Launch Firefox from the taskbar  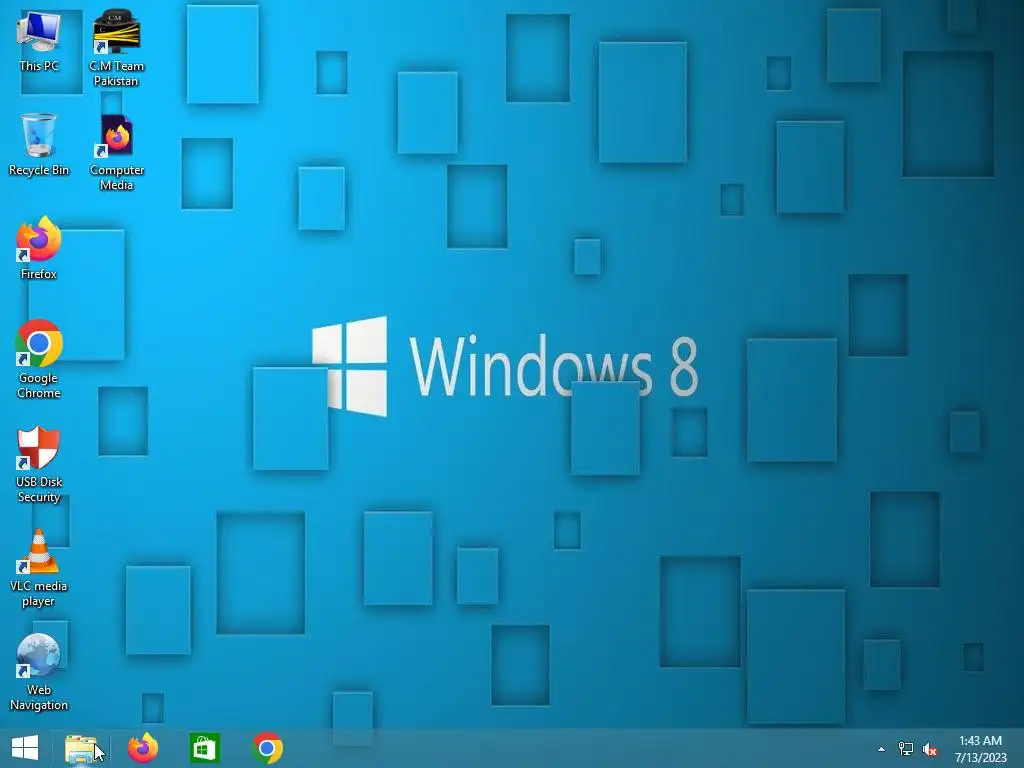pos(143,748)
